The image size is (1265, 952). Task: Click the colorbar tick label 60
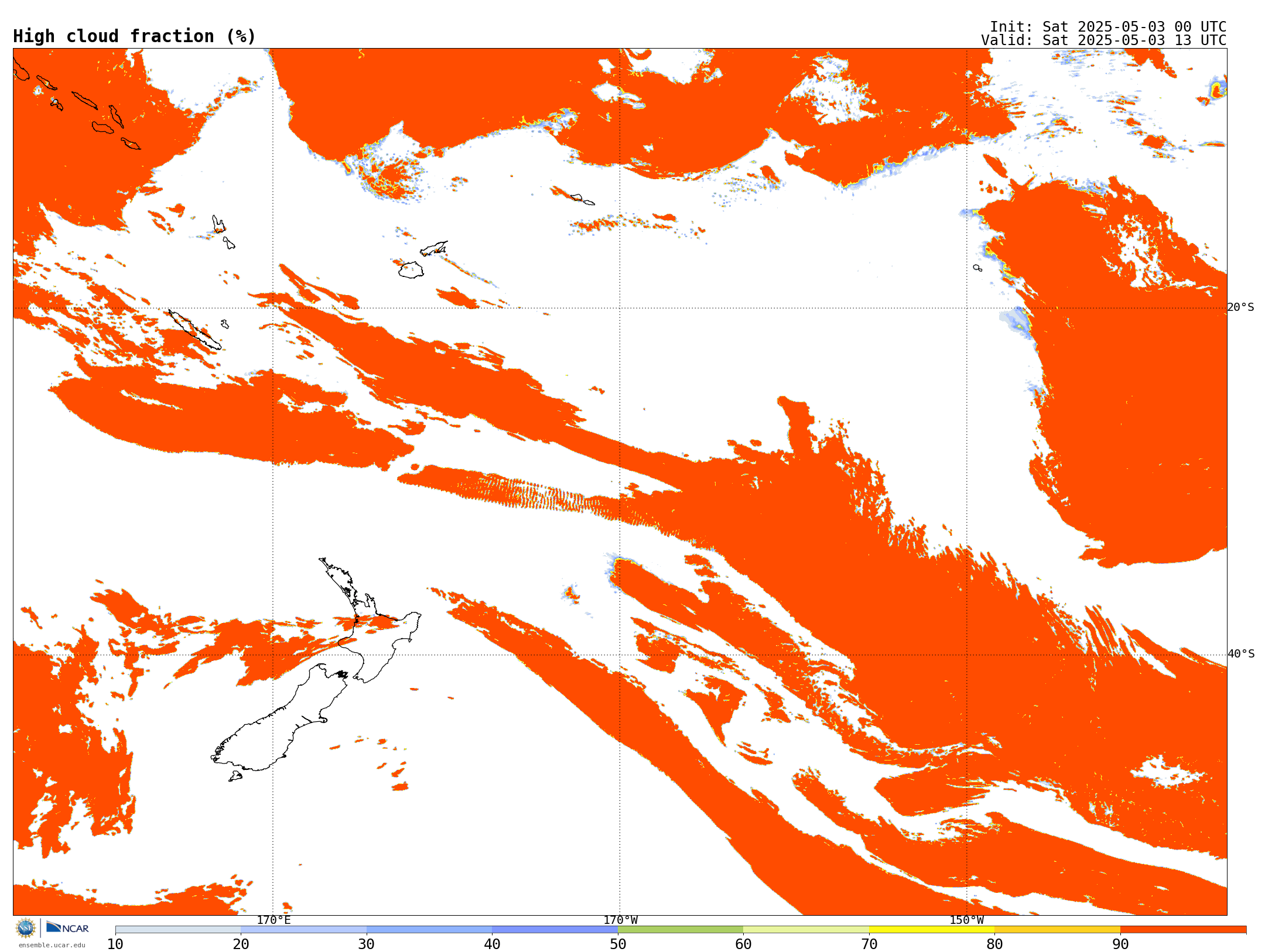(743, 944)
